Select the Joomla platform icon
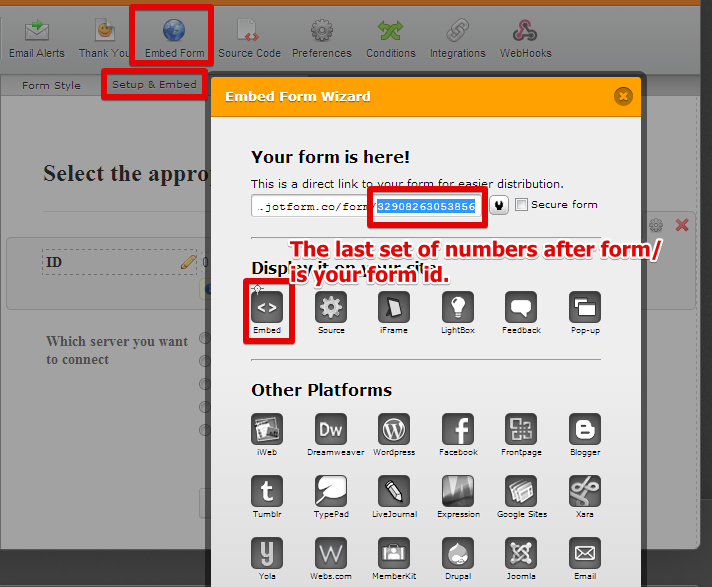The image size is (712, 587). click(x=521, y=553)
